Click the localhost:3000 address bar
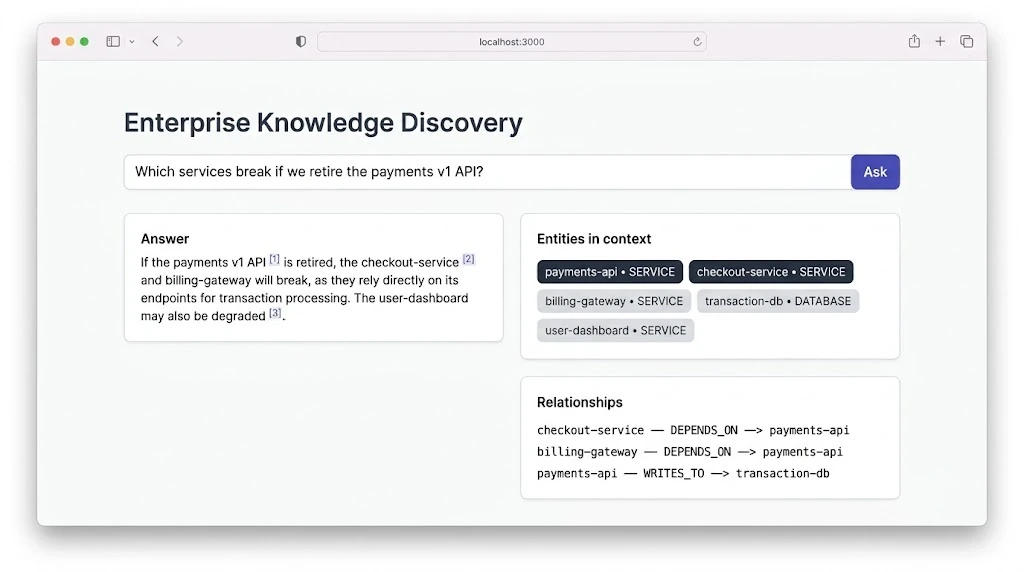 coord(511,42)
